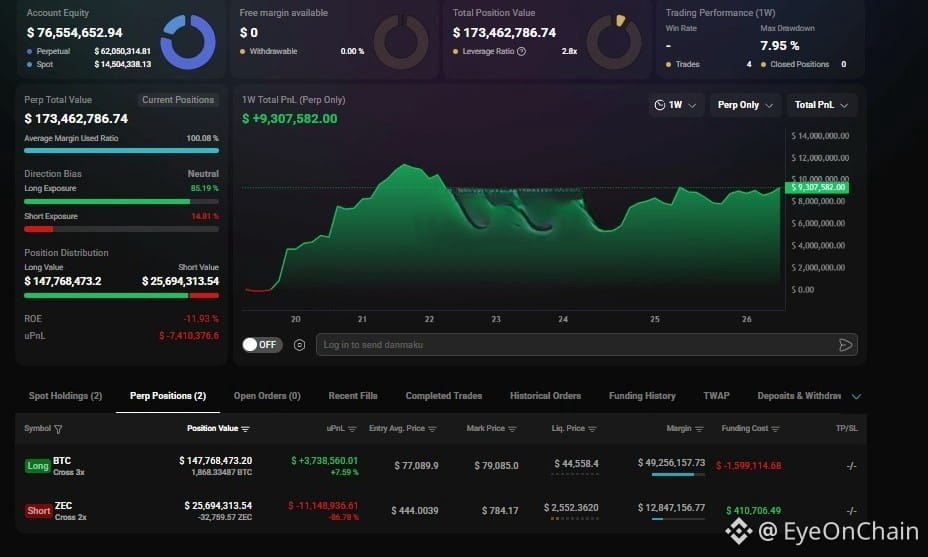Click BTC liquidation price $44,558.4

(x=576, y=463)
